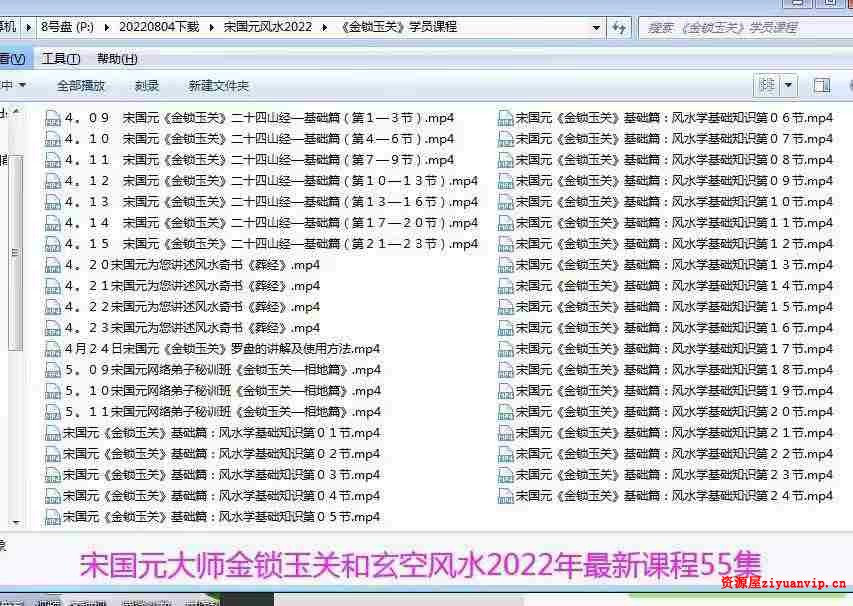Click the 新建文件夹 button
Screen dimensions: 853x606
point(218,85)
